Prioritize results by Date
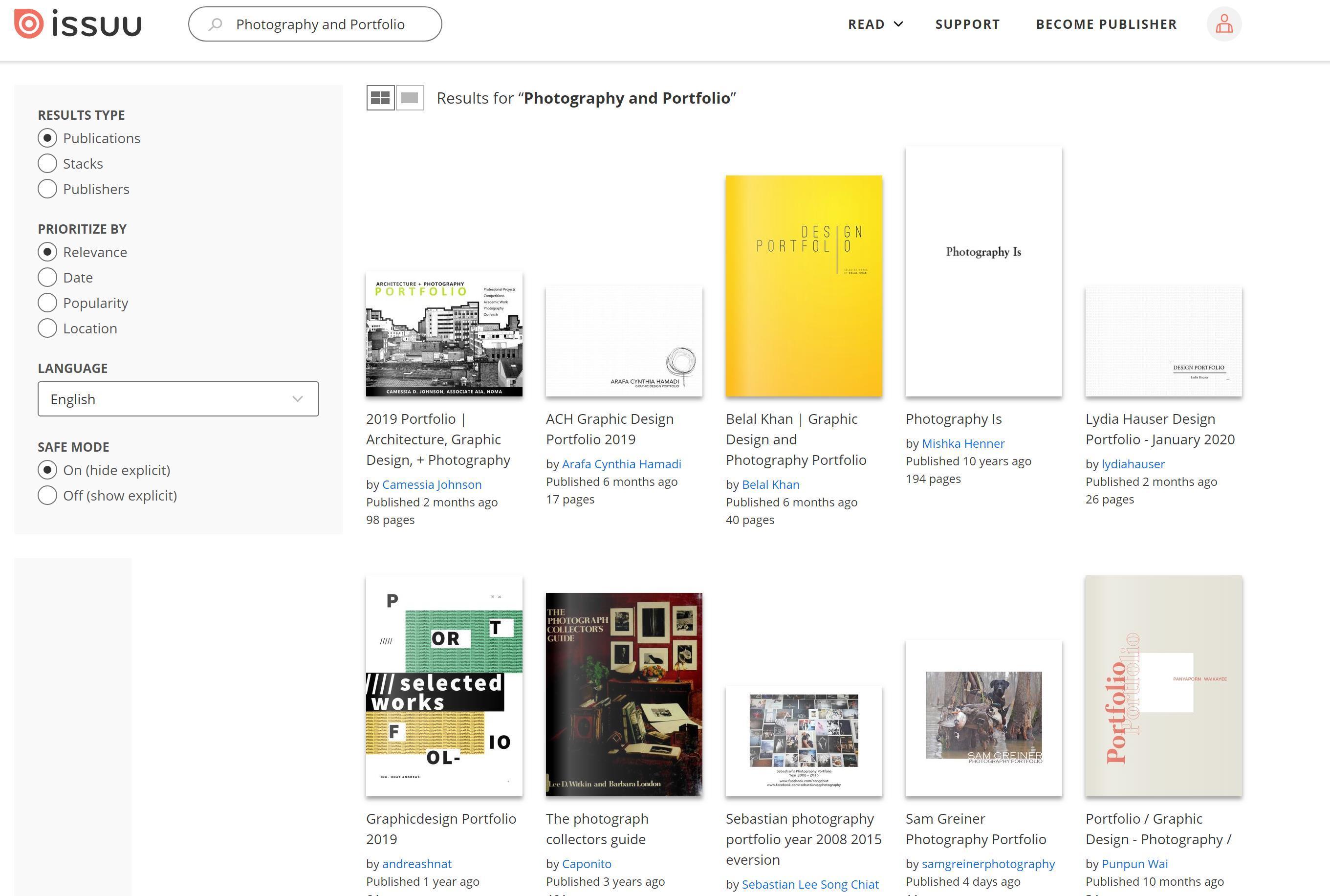 click(47, 278)
